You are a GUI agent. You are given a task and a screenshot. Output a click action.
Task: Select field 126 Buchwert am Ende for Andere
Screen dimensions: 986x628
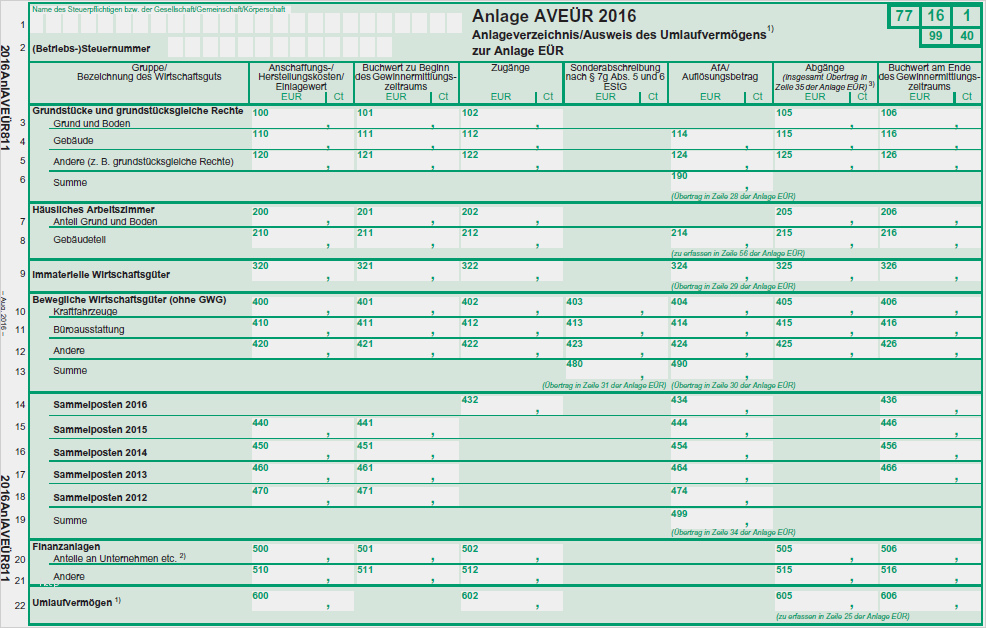927,160
